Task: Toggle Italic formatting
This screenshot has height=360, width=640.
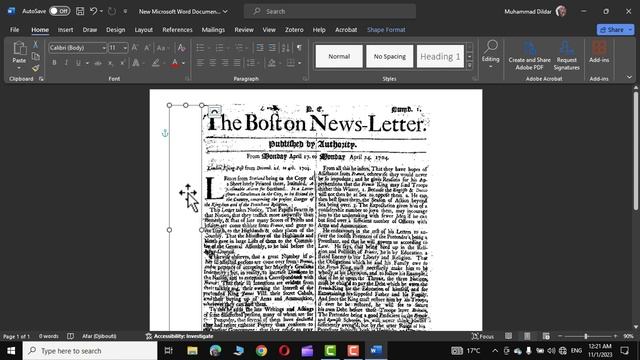Action: click(x=66, y=63)
